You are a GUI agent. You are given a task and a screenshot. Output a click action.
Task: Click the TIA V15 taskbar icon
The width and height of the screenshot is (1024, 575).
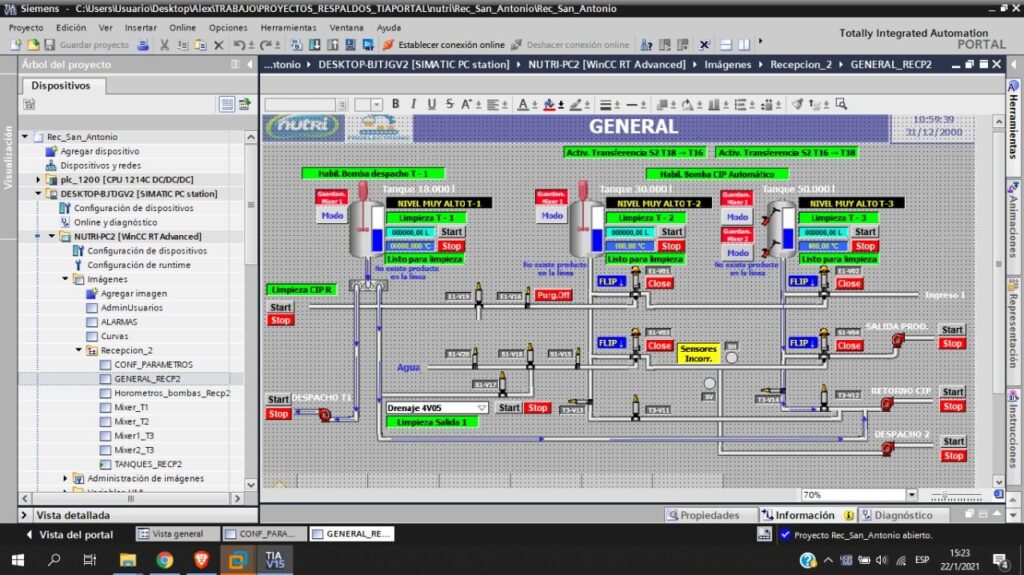[x=274, y=560]
